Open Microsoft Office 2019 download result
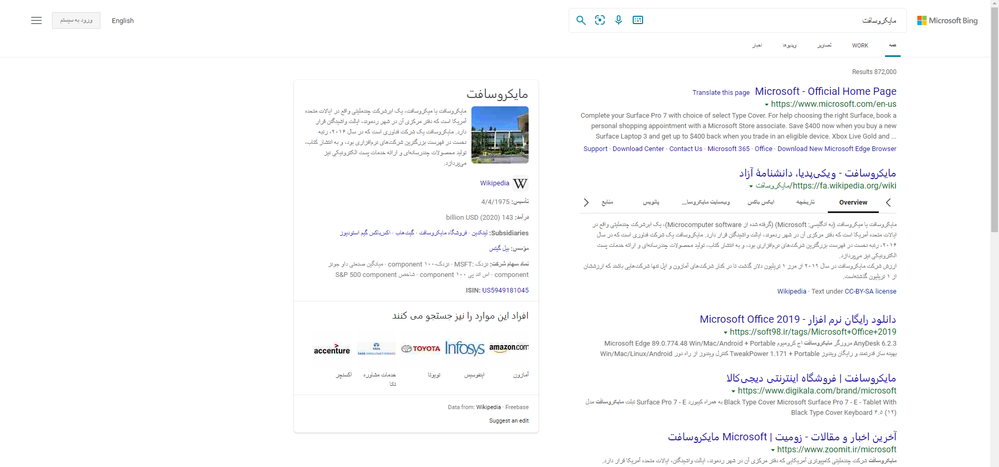The width and height of the screenshot is (999, 467). (798, 319)
